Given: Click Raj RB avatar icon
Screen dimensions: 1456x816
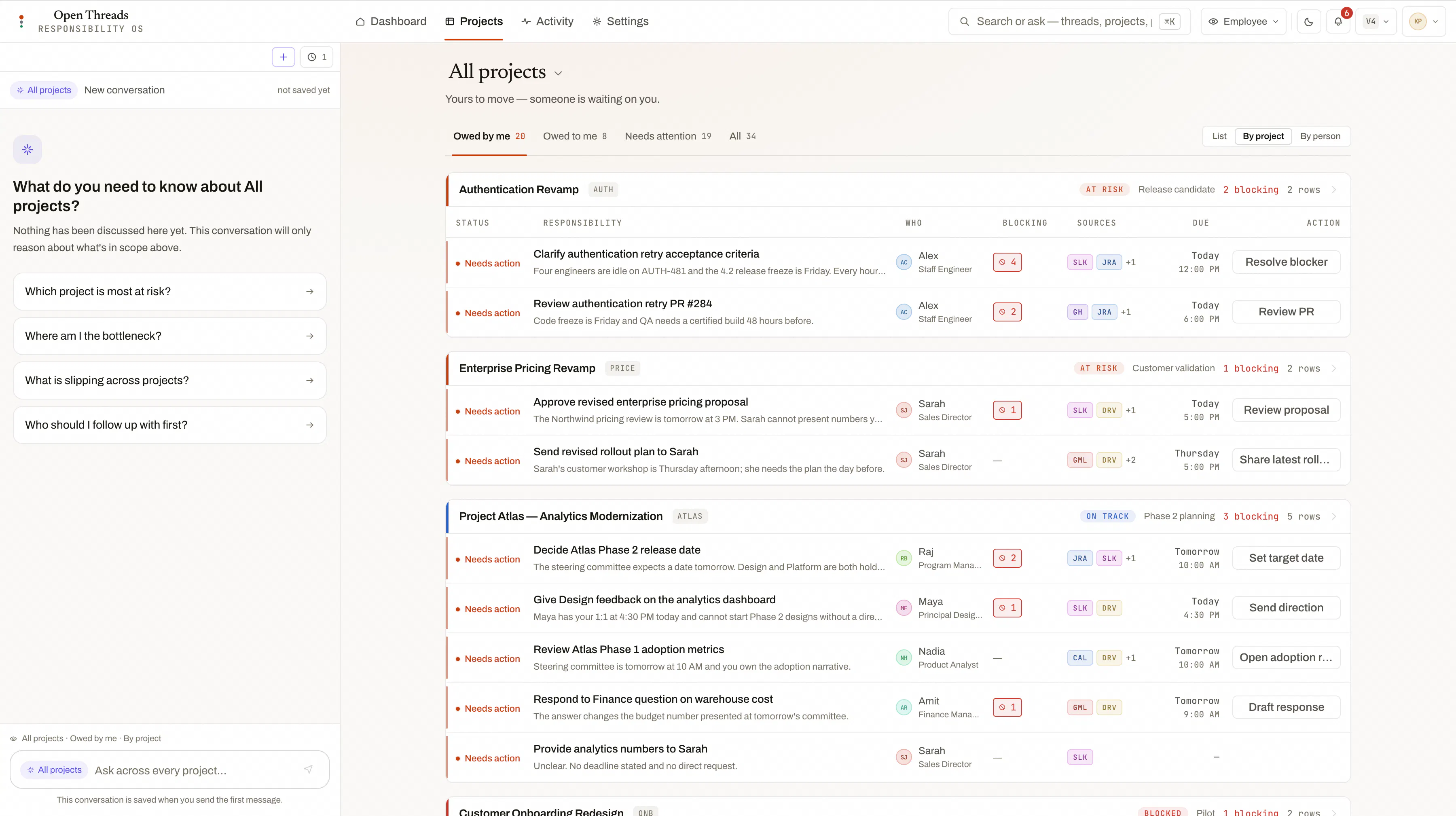Looking at the screenshot, I should 904,558.
